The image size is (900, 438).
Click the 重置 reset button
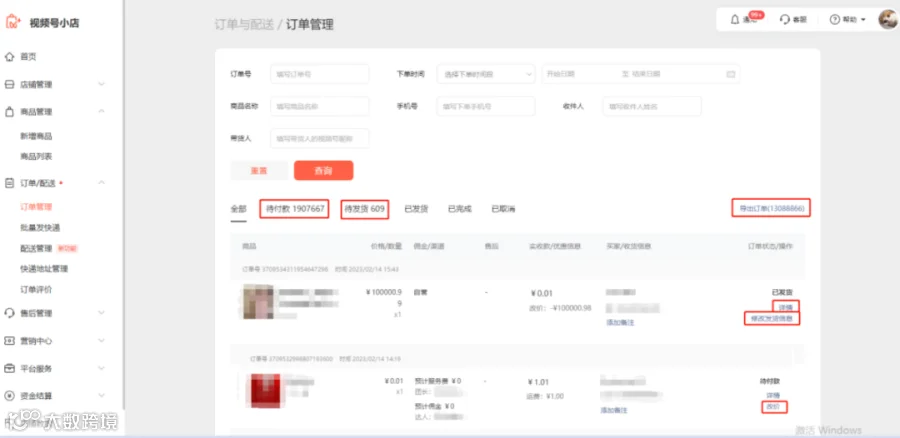point(259,170)
